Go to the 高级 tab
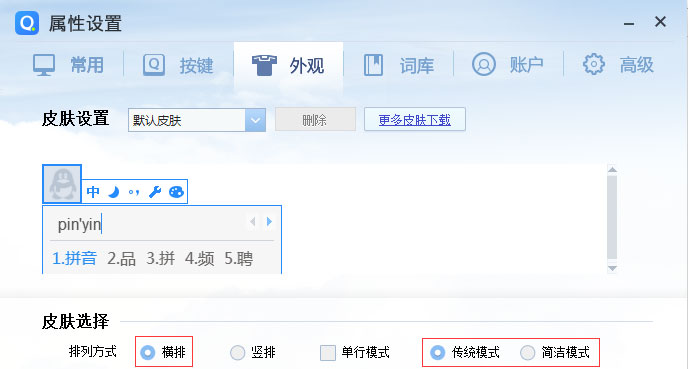The image size is (688, 369). 618,65
